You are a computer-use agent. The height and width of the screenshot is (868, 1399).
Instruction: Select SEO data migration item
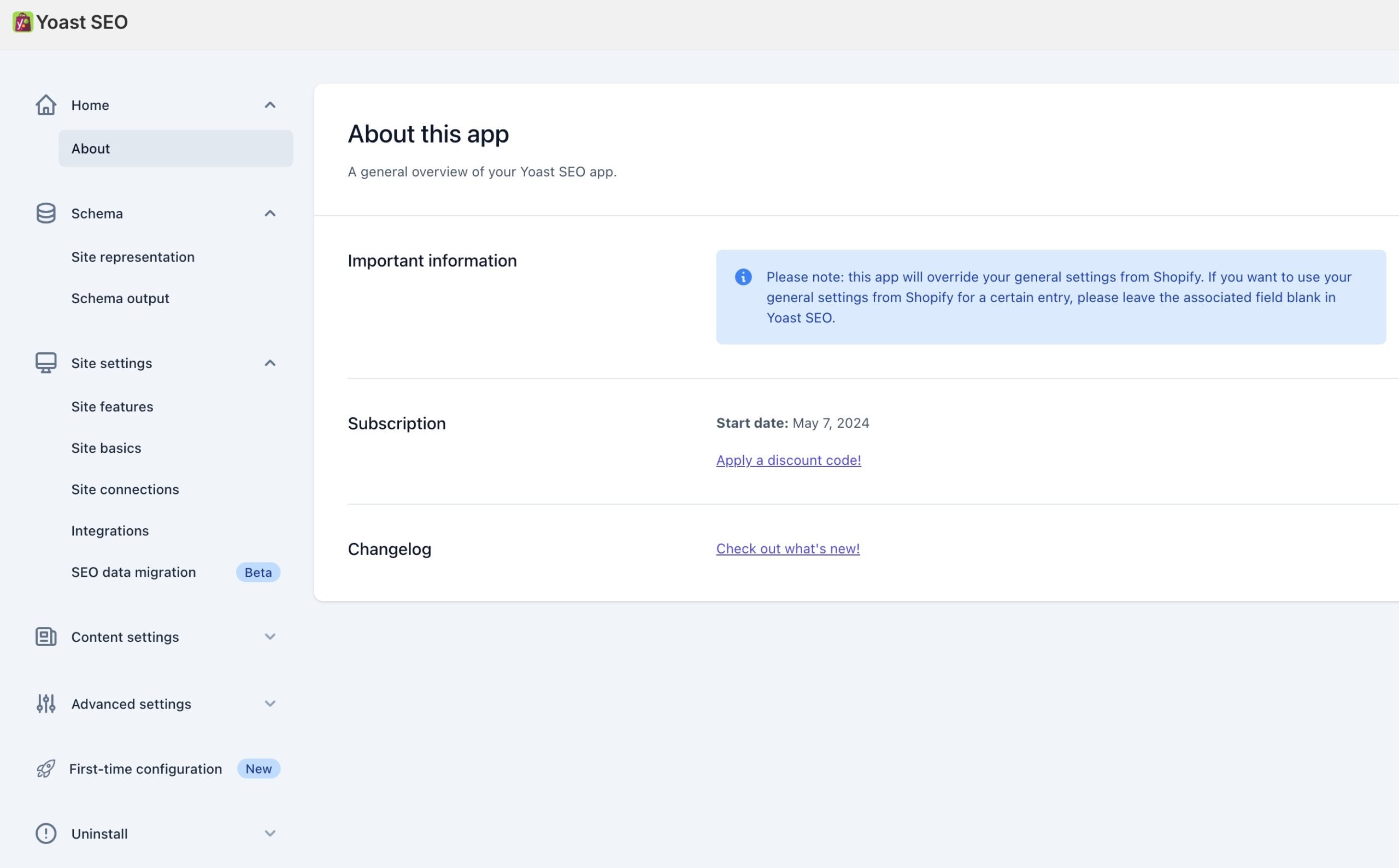(133, 572)
